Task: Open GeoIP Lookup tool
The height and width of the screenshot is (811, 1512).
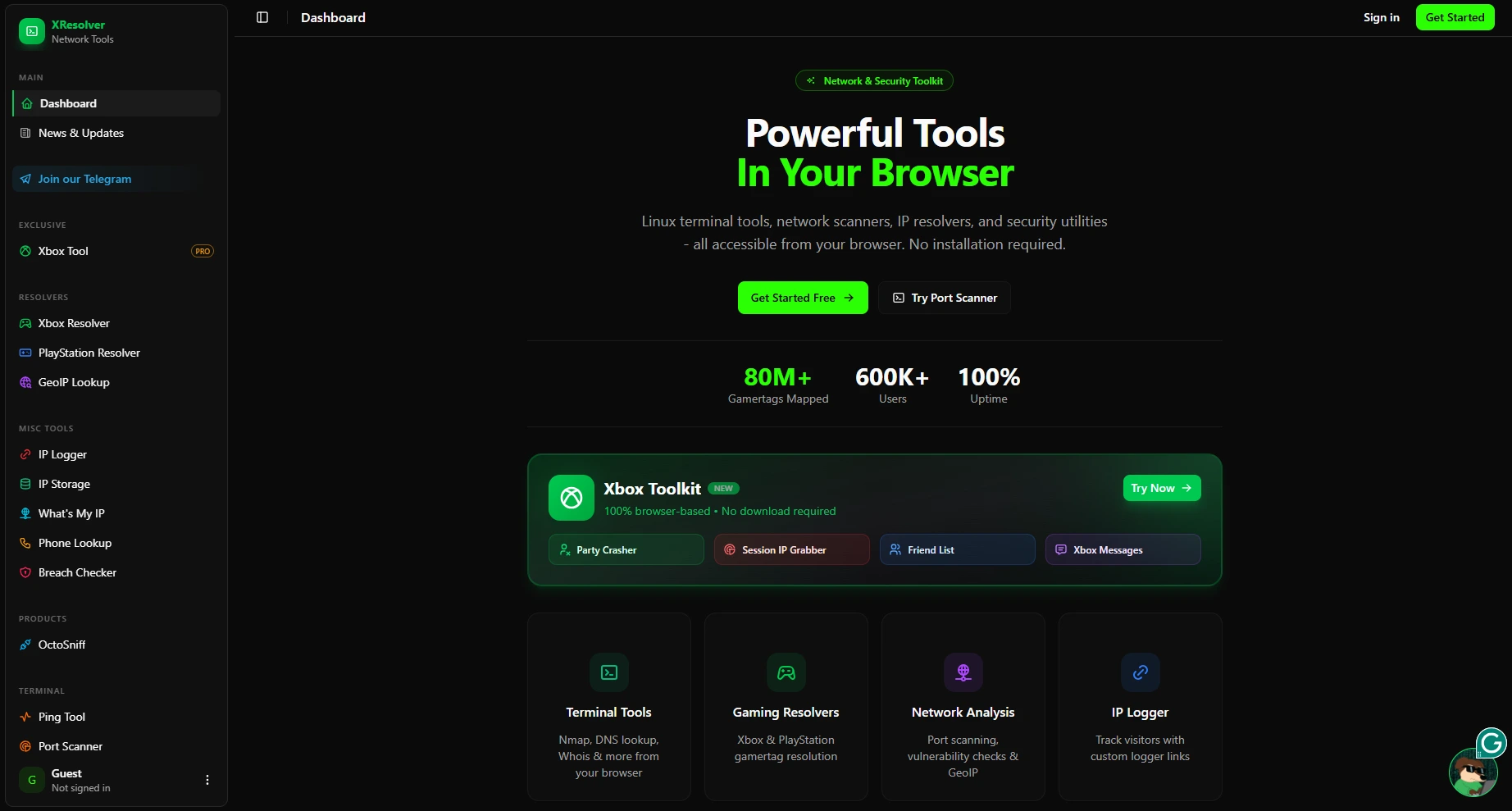Action: click(116, 382)
